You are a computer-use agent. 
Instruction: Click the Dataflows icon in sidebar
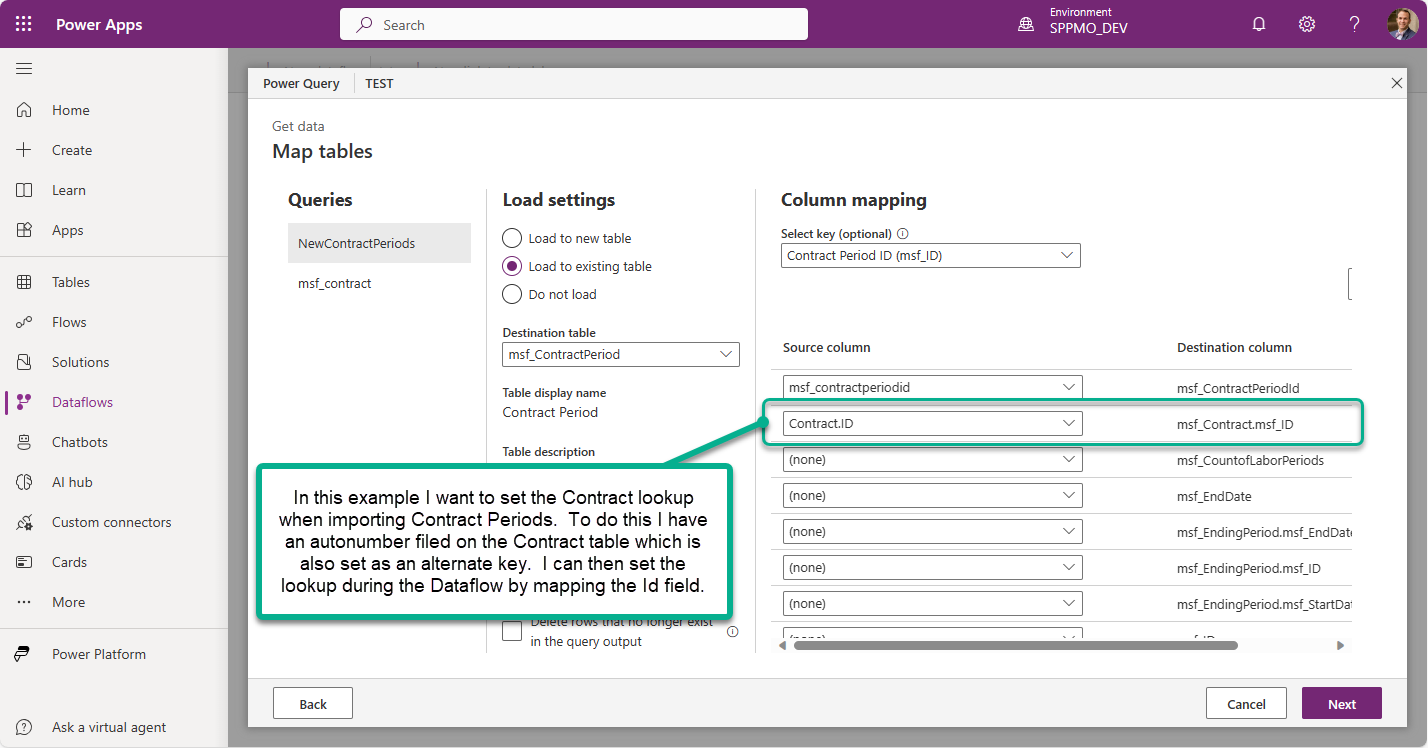25,402
